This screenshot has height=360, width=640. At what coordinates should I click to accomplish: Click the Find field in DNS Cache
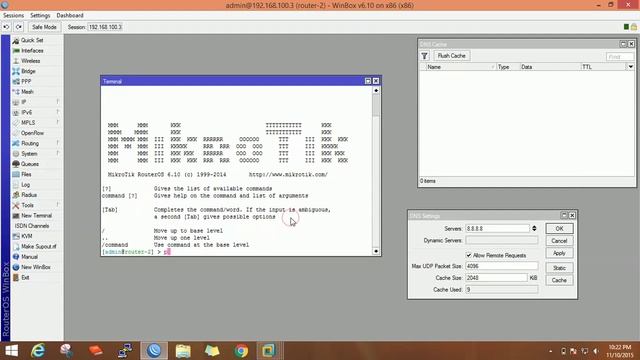[620, 57]
